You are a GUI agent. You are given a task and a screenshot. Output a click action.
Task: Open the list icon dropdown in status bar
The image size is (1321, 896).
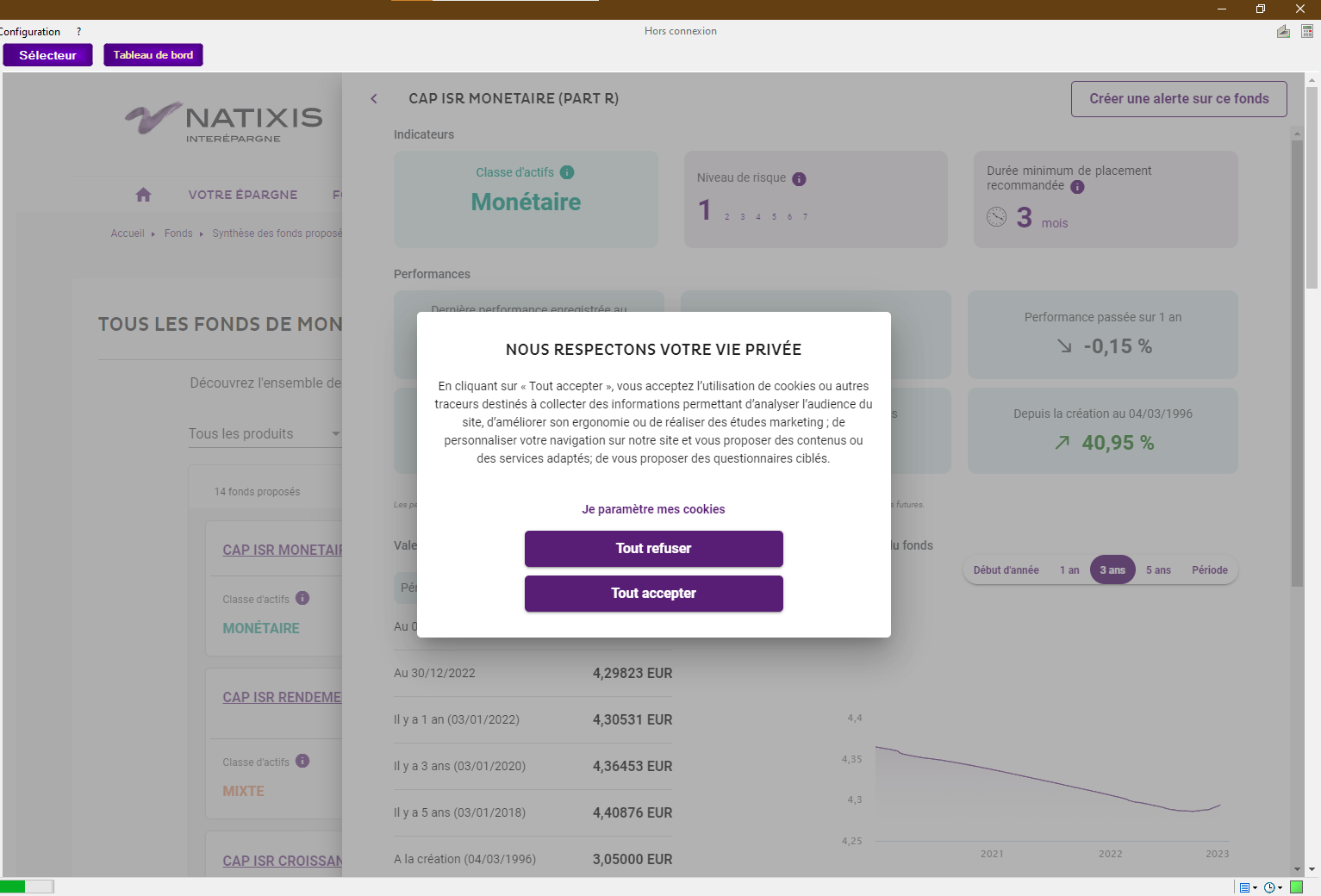pyautogui.click(x=1247, y=887)
